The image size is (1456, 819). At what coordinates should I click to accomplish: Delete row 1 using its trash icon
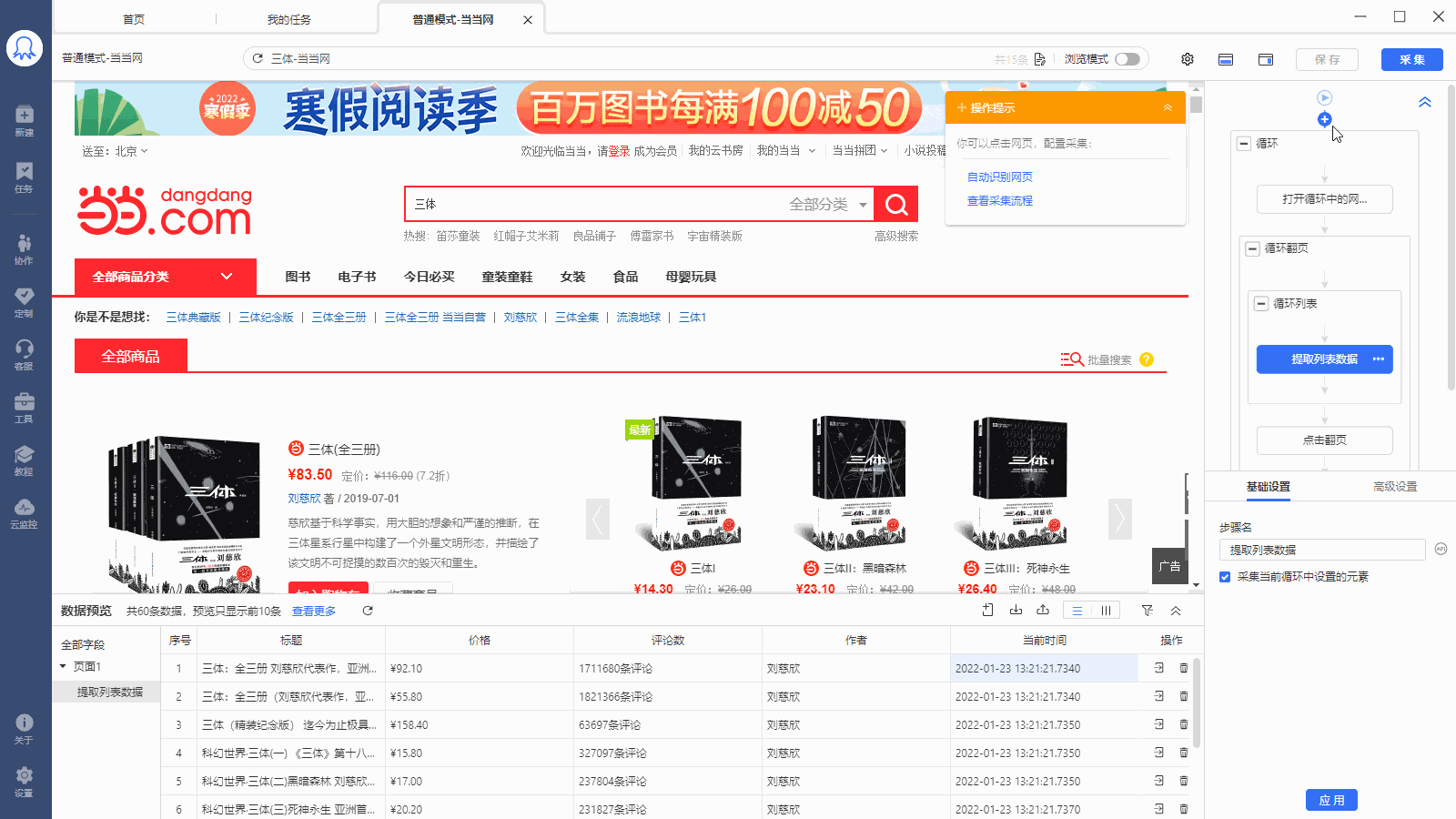pyautogui.click(x=1184, y=668)
